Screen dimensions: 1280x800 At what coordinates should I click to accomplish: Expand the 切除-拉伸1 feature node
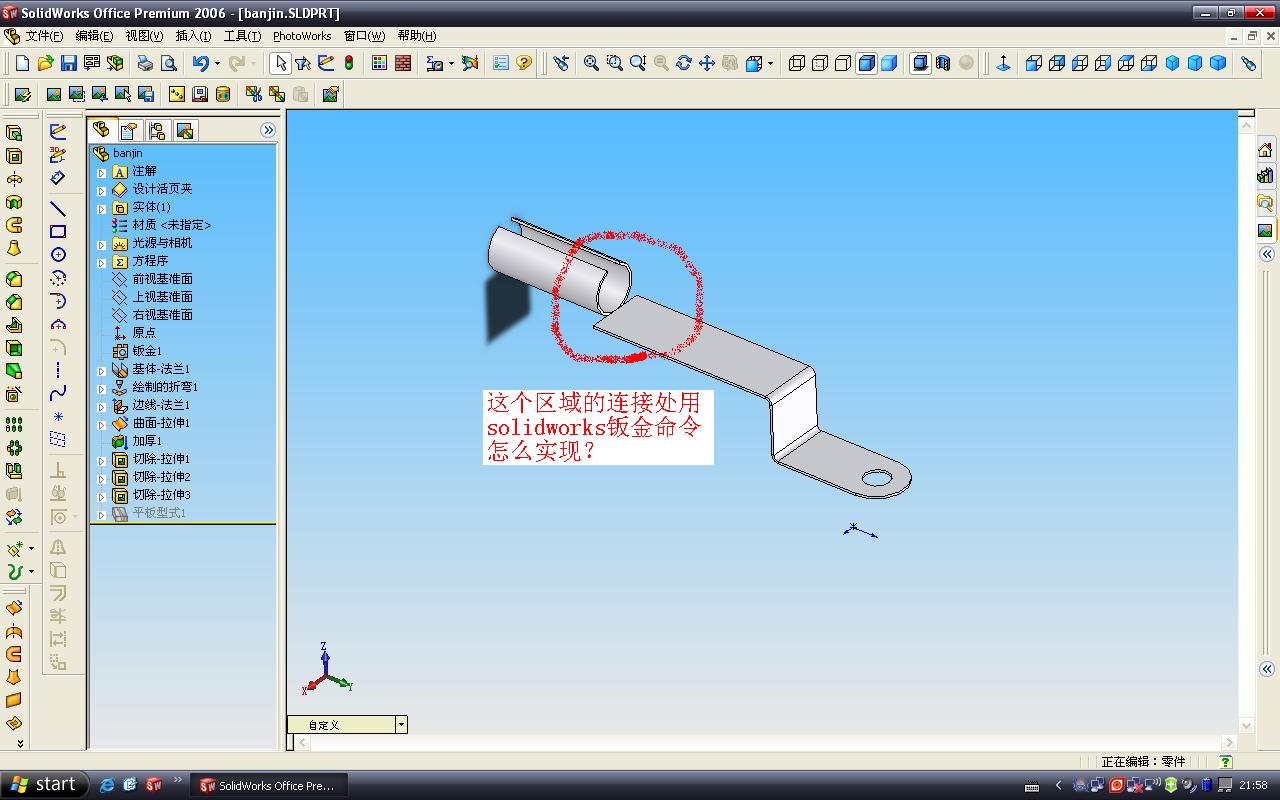(x=101, y=460)
